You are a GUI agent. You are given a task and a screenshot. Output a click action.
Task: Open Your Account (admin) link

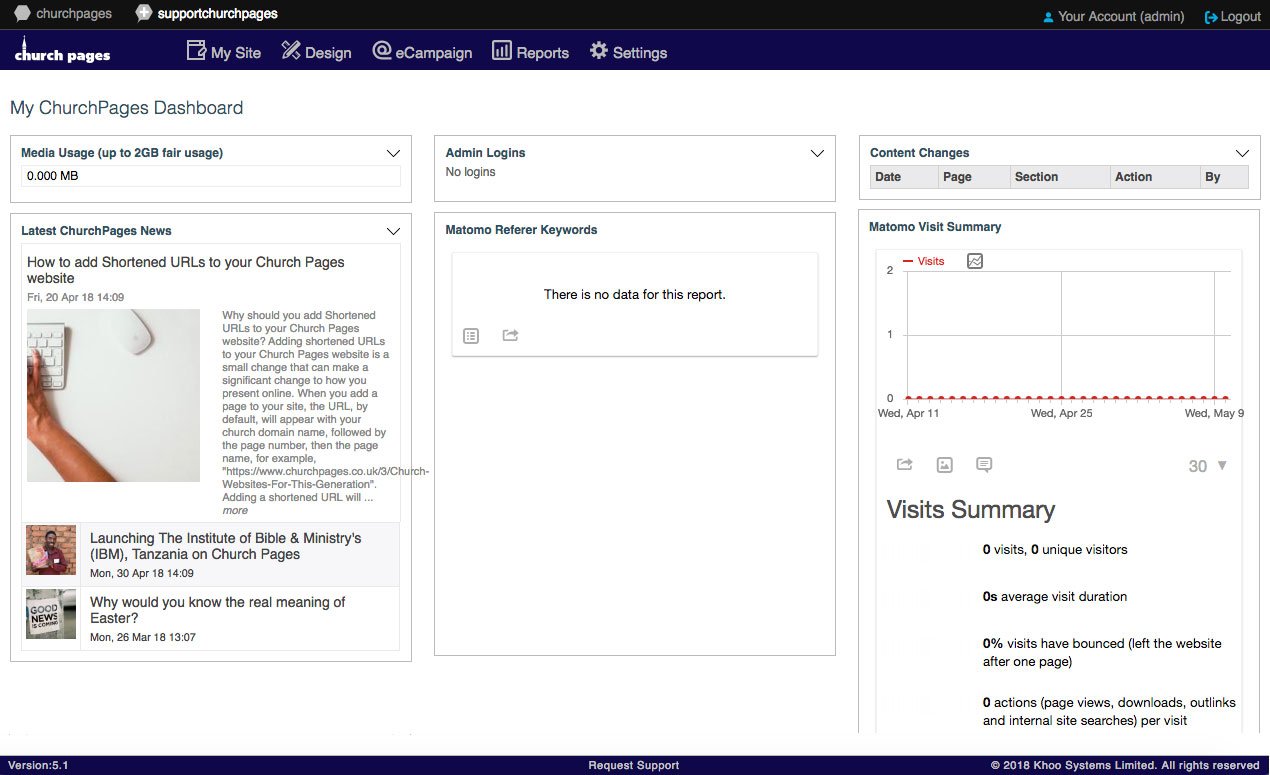pyautogui.click(x=1113, y=17)
